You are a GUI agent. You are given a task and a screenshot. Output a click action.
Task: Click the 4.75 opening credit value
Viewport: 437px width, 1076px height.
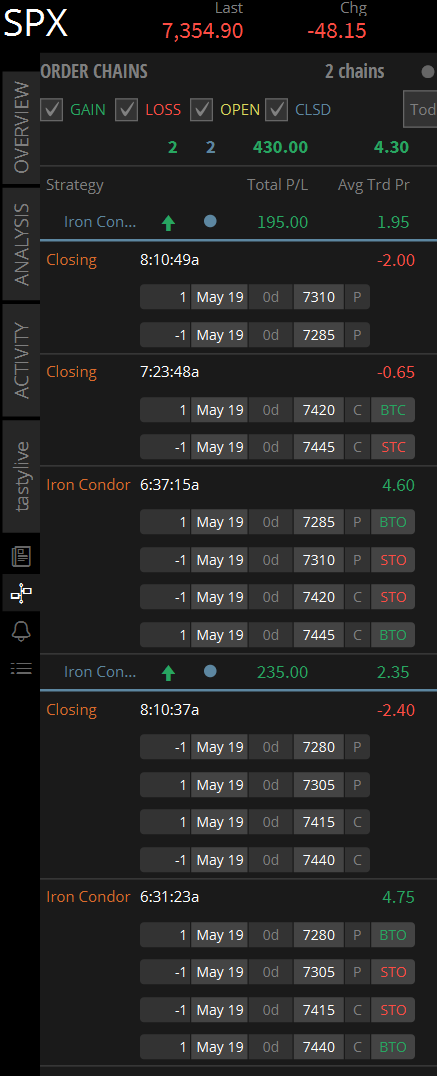[x=399, y=897]
